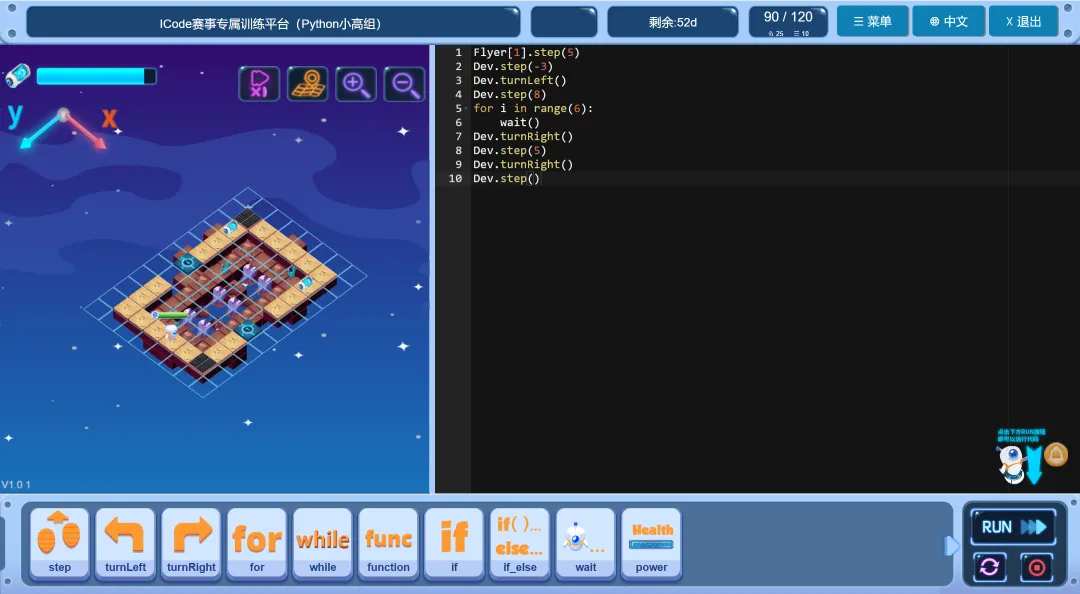Open the map grid view icon
This screenshot has height=594, width=1080.
pos(307,84)
